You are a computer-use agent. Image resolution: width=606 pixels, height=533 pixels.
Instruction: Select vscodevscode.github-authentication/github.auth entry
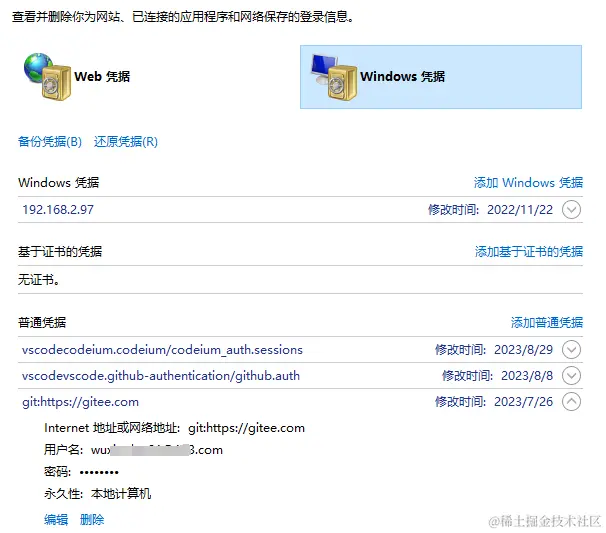point(161,376)
